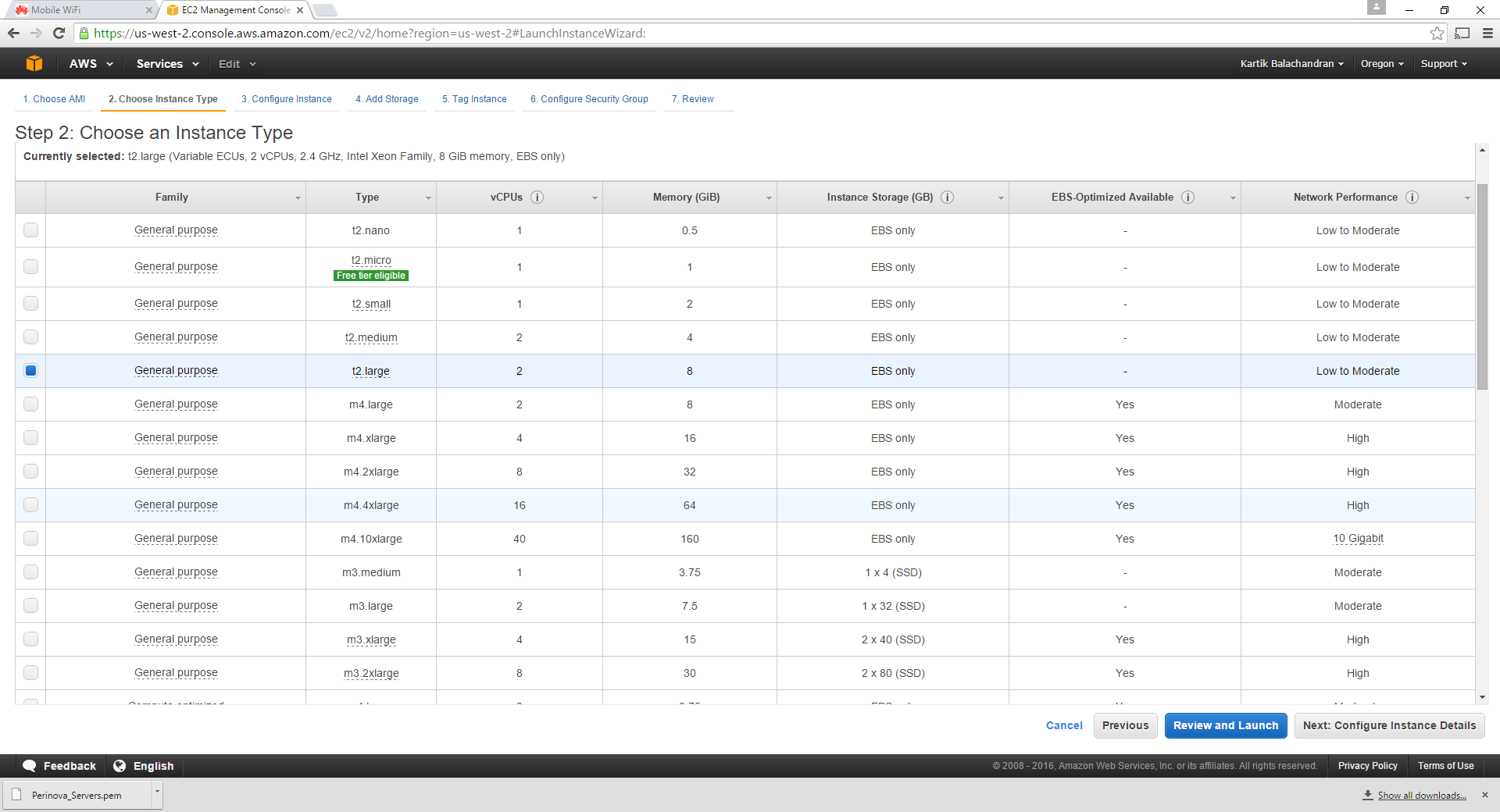This screenshot has height=812, width=1500.
Task: Open Network Performance column filter dropdown
Action: coord(1467,198)
